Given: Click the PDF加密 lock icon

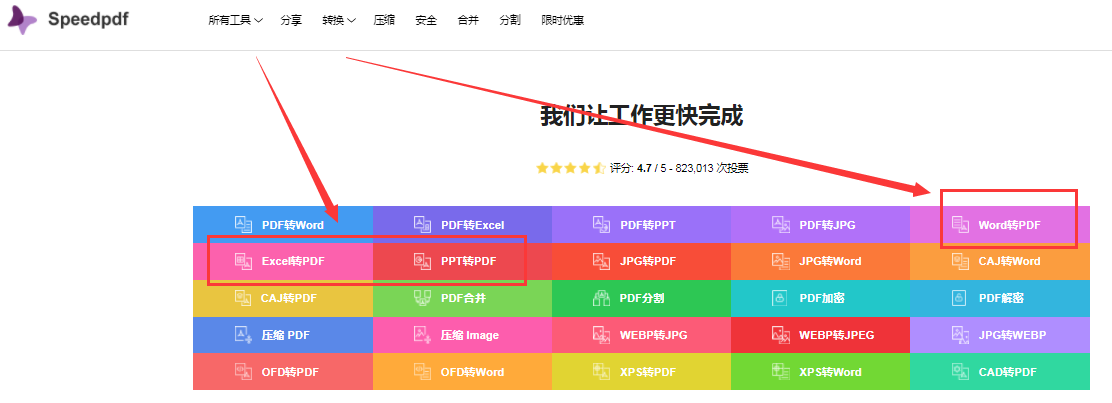Looking at the screenshot, I should pyautogui.click(x=781, y=298).
